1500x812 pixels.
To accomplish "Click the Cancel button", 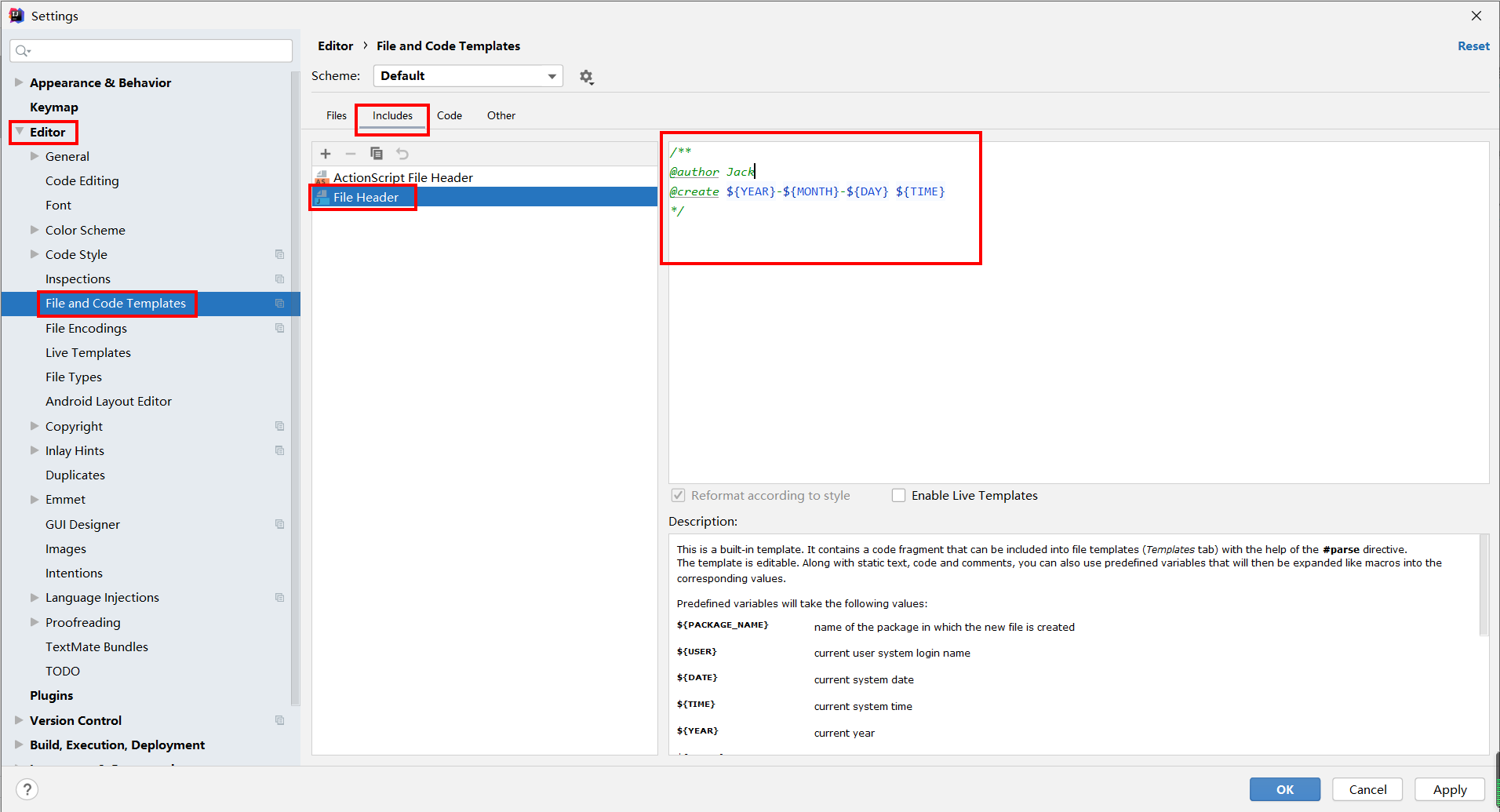I will (x=1367, y=789).
